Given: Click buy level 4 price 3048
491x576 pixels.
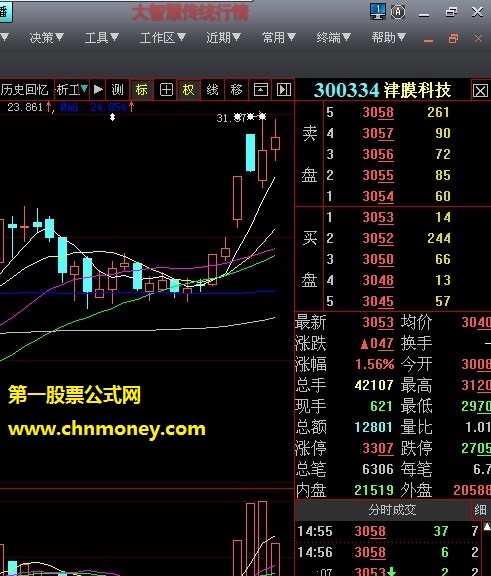Looking at the screenshot, I should point(378,280).
